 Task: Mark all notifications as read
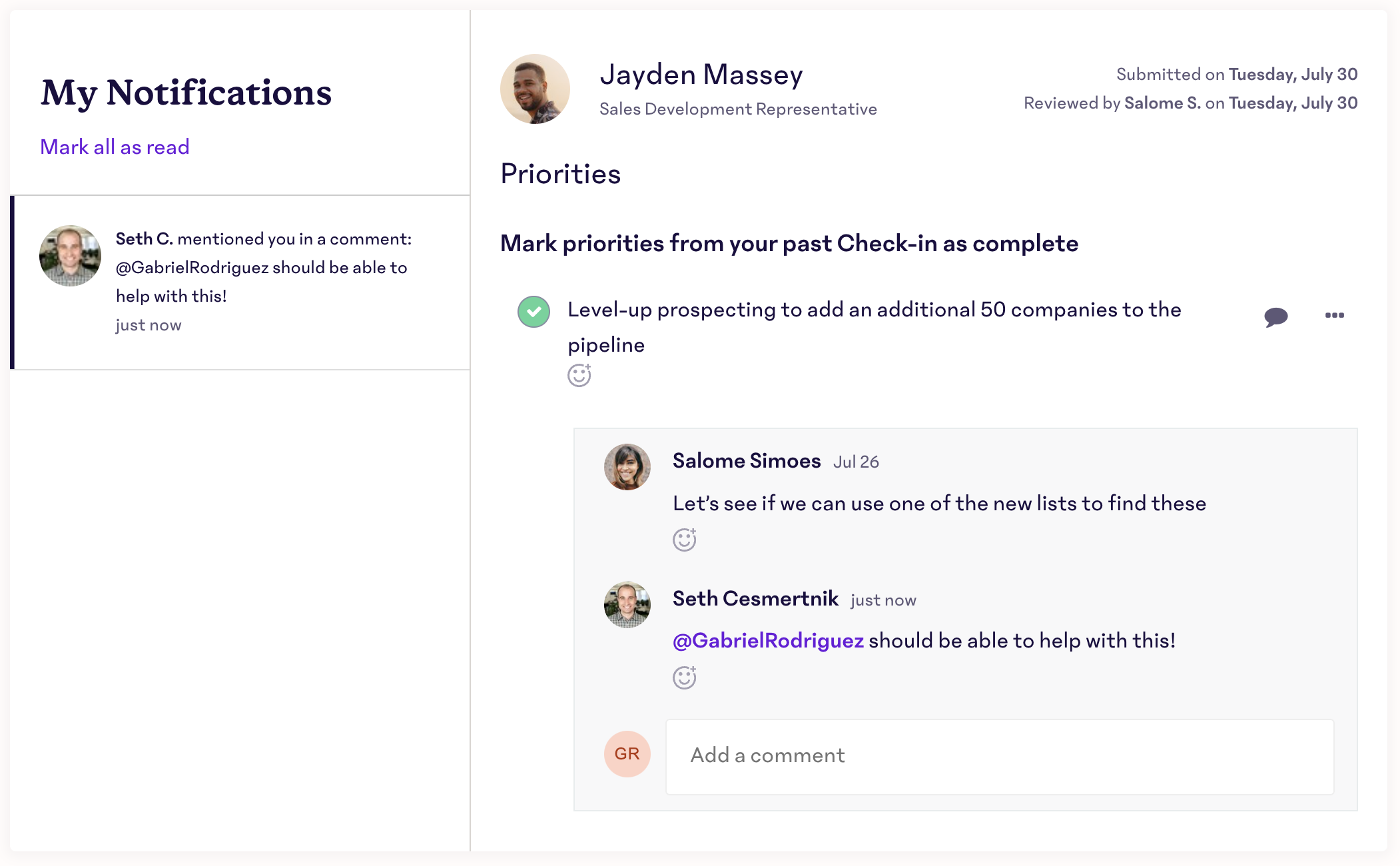(113, 147)
